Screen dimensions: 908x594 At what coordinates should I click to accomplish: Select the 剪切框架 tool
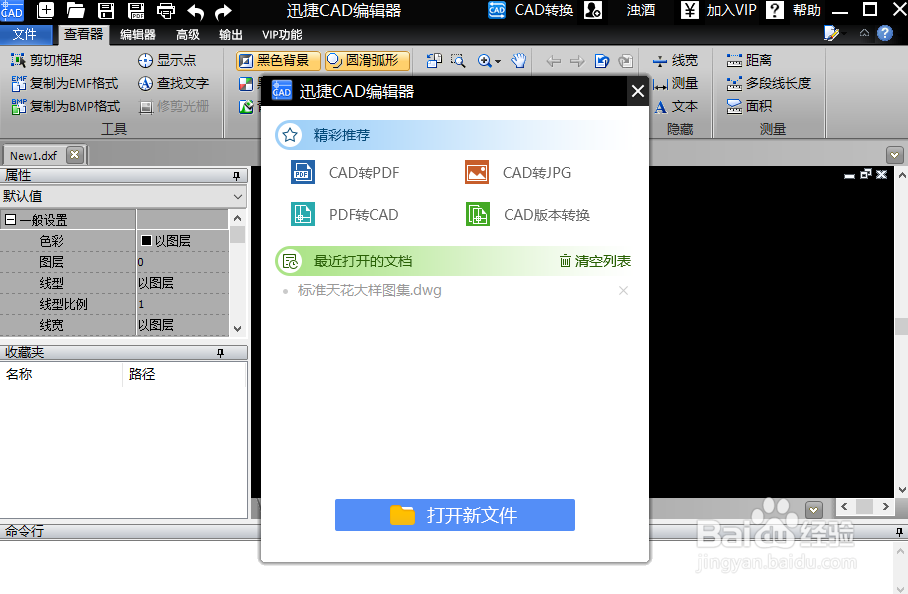tap(47, 60)
